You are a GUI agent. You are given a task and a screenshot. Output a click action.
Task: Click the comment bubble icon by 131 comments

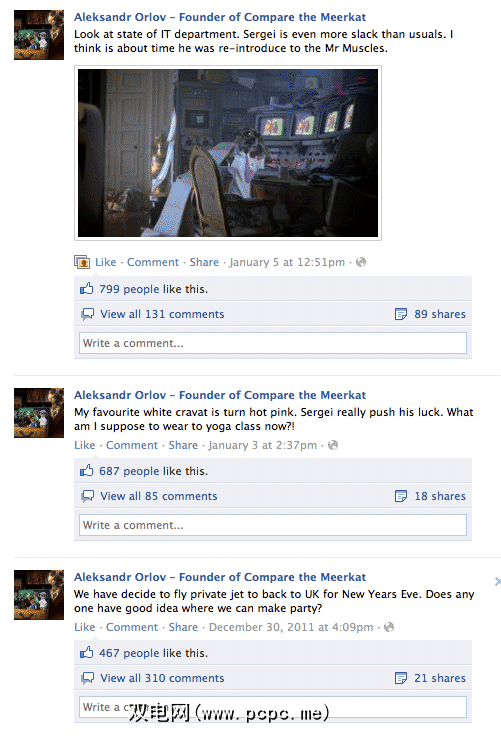click(x=87, y=314)
